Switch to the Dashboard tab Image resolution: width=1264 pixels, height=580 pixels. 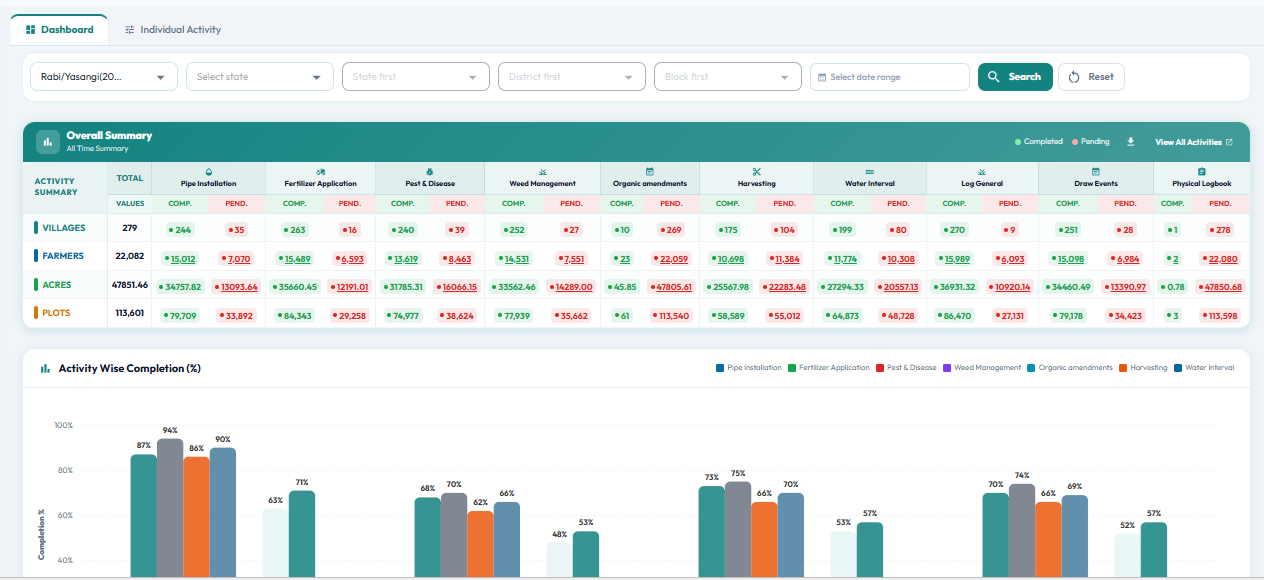(x=59, y=30)
